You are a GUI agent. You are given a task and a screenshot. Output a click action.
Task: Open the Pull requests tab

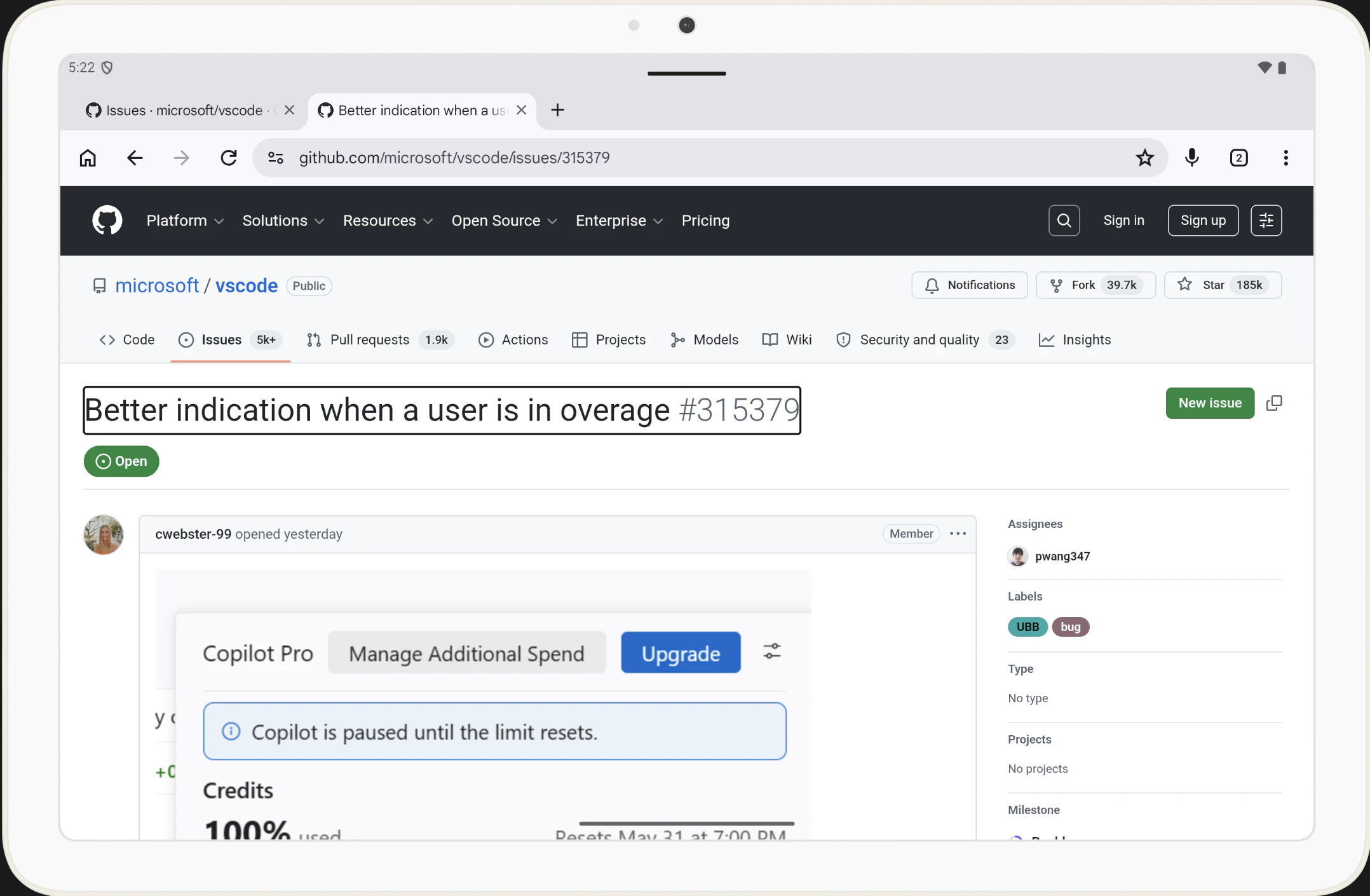coord(380,340)
